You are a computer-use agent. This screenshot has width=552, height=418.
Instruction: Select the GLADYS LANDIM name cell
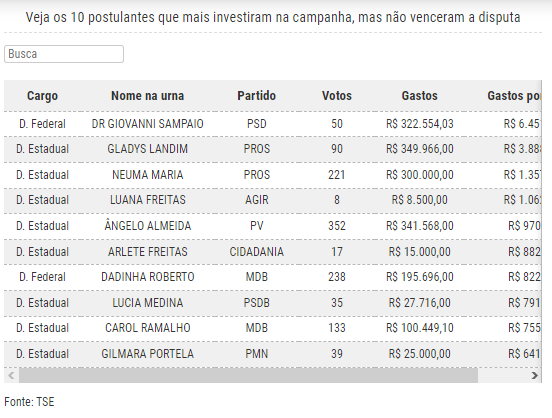point(148,149)
